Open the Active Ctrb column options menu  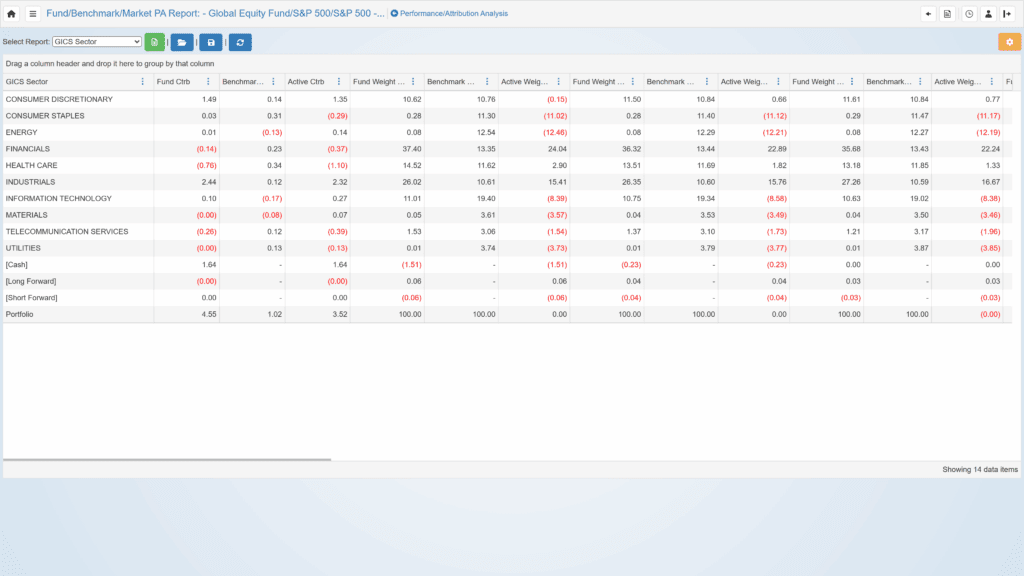pos(341,82)
